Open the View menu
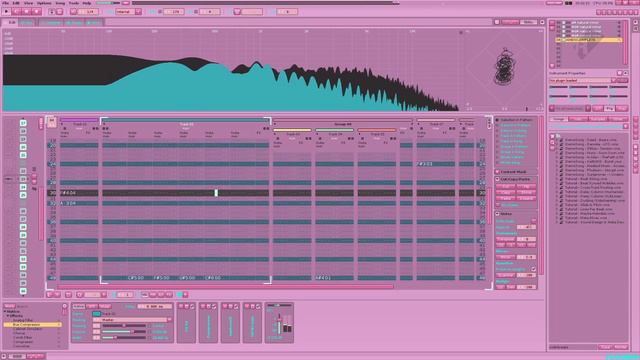This screenshot has width=640, height=360. 28,3
